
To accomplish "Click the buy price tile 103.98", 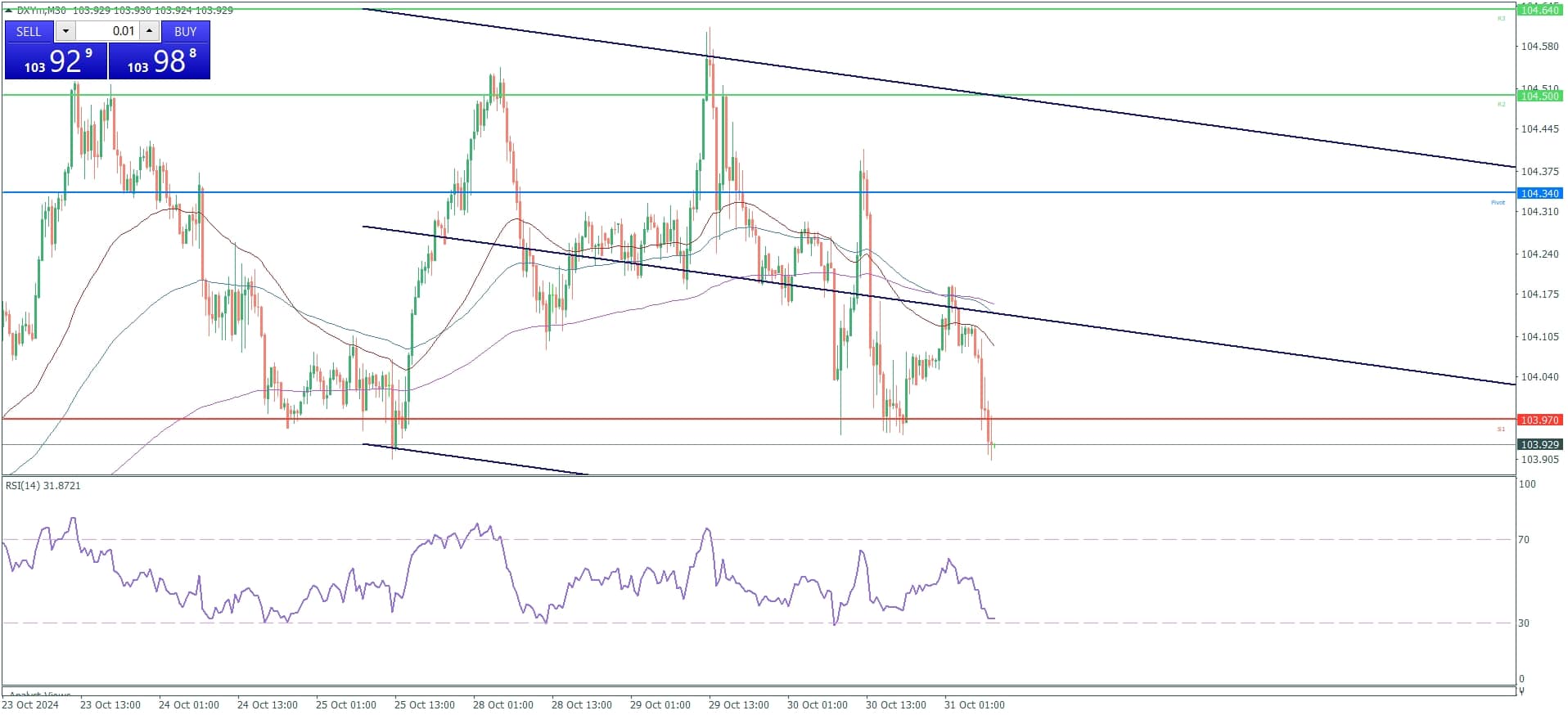I will coord(160,61).
